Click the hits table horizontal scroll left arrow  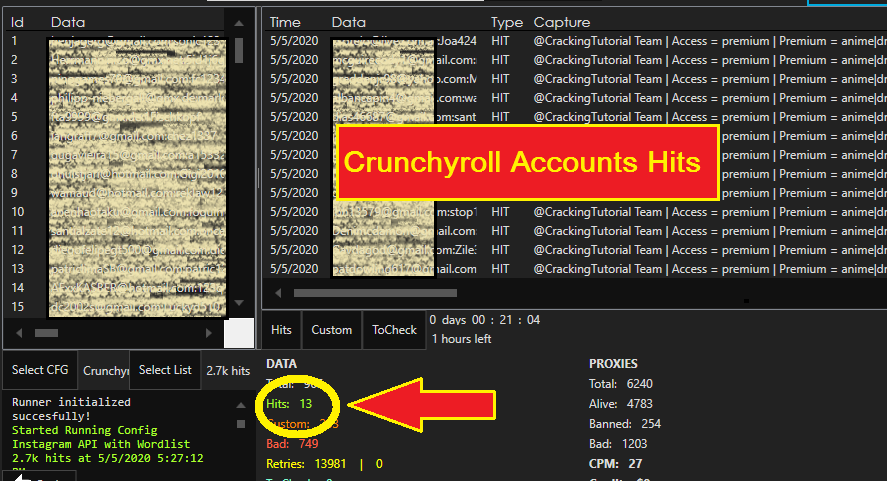point(278,293)
